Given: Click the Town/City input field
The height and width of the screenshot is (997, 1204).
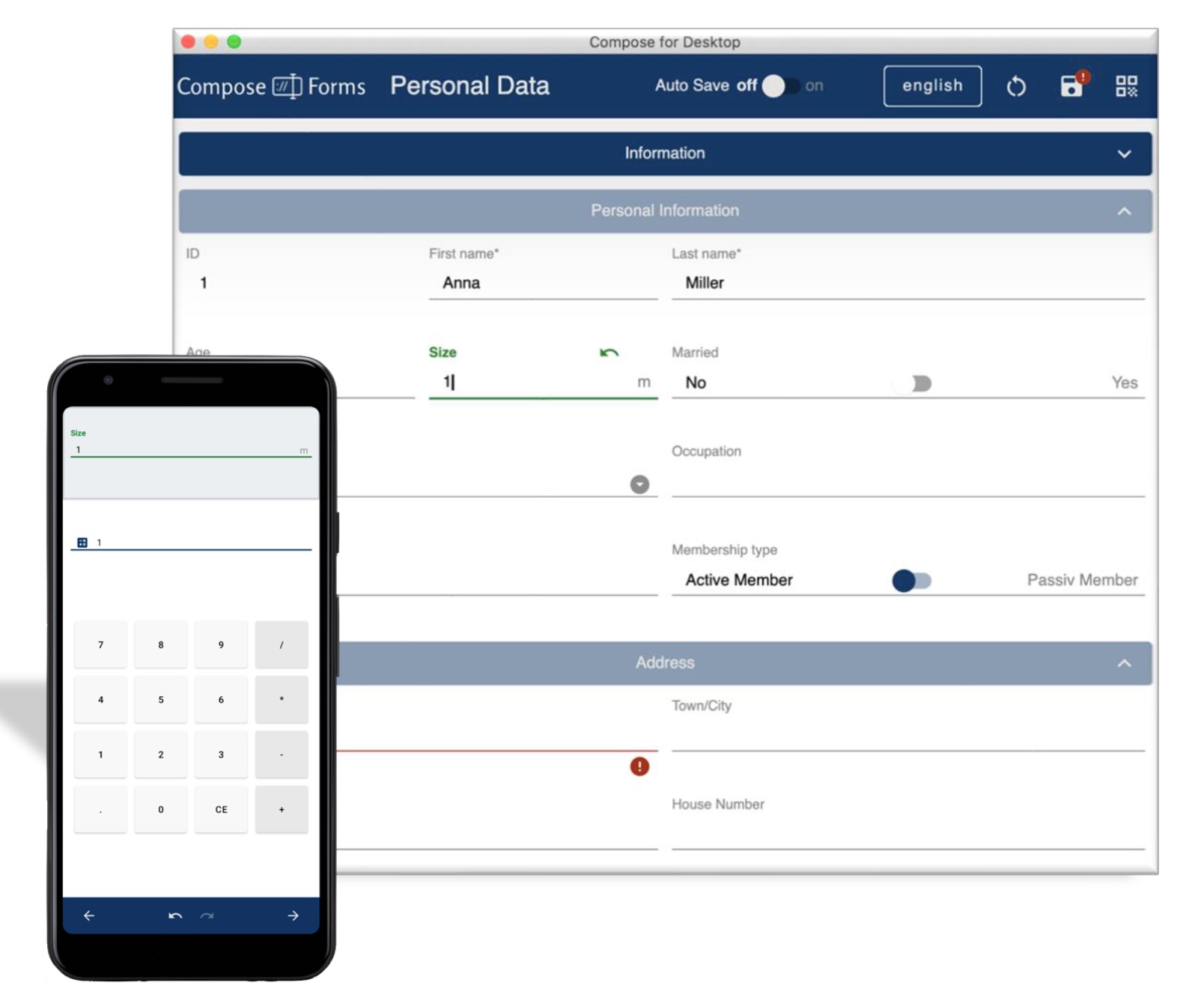Looking at the screenshot, I should click(x=907, y=735).
